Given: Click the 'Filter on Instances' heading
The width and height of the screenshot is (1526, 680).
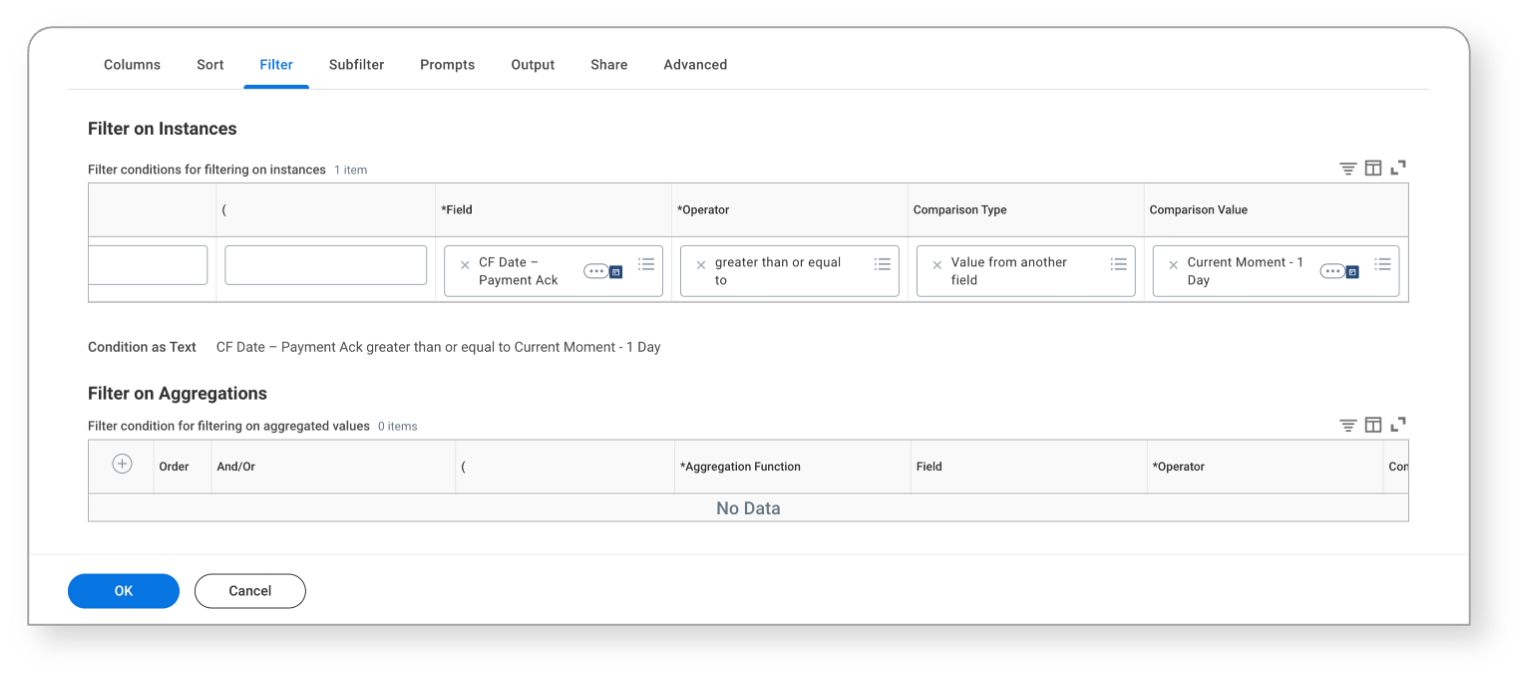Looking at the screenshot, I should click(162, 129).
